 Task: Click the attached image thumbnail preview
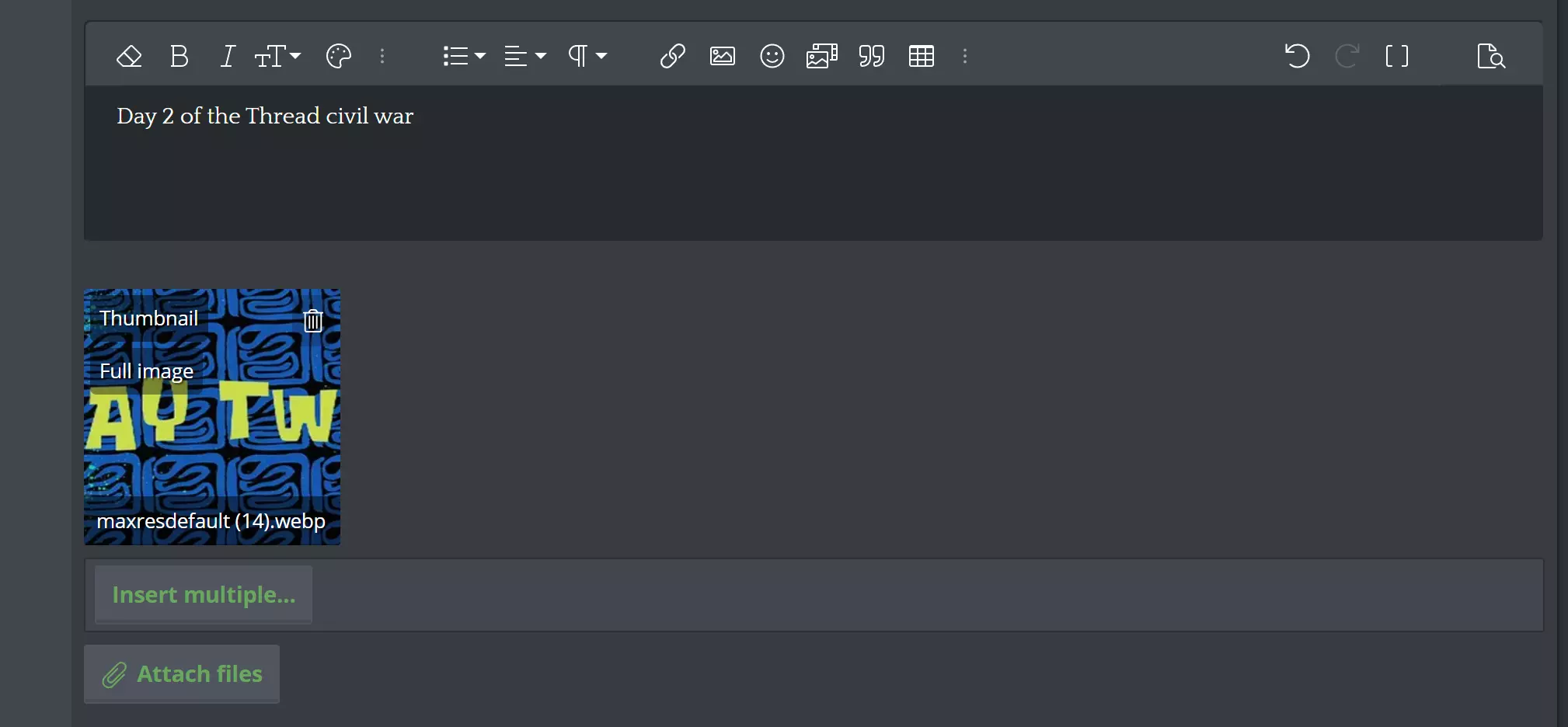click(212, 417)
